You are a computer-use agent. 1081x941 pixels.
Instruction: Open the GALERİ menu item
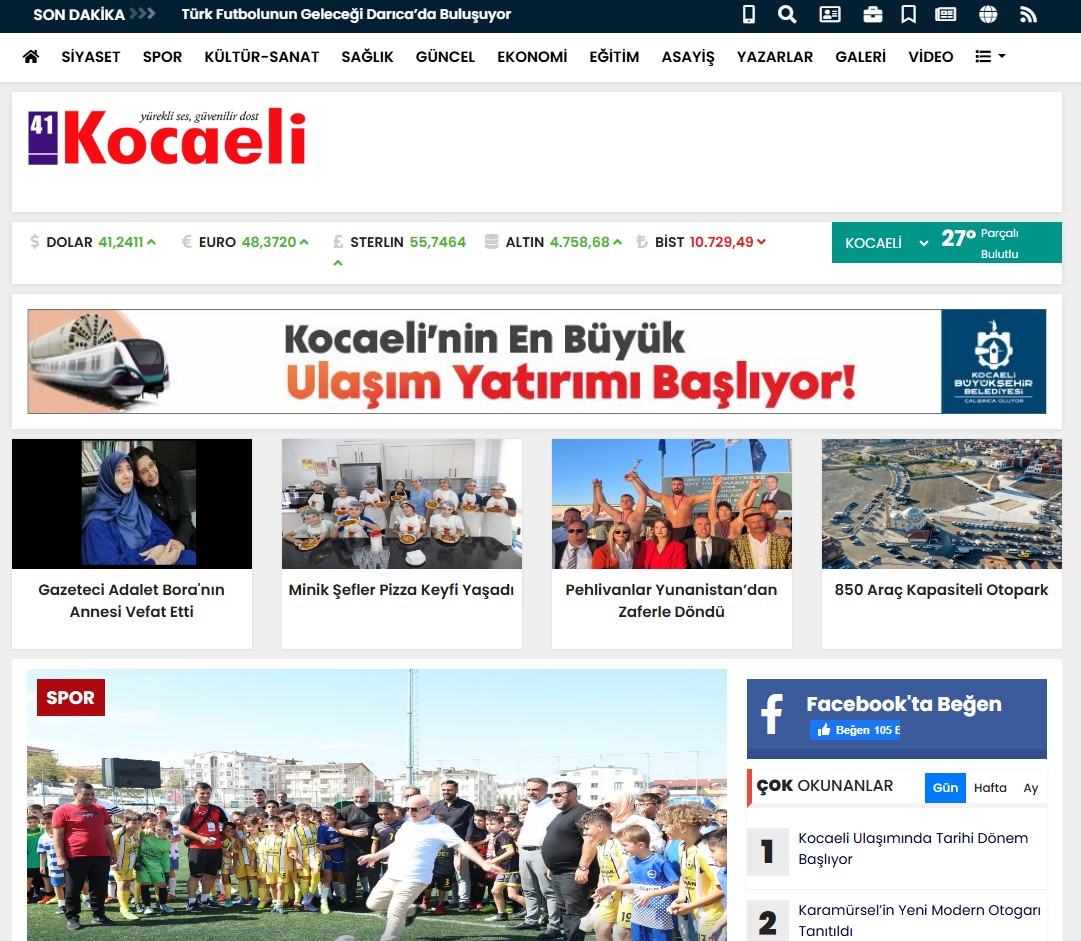(x=861, y=57)
